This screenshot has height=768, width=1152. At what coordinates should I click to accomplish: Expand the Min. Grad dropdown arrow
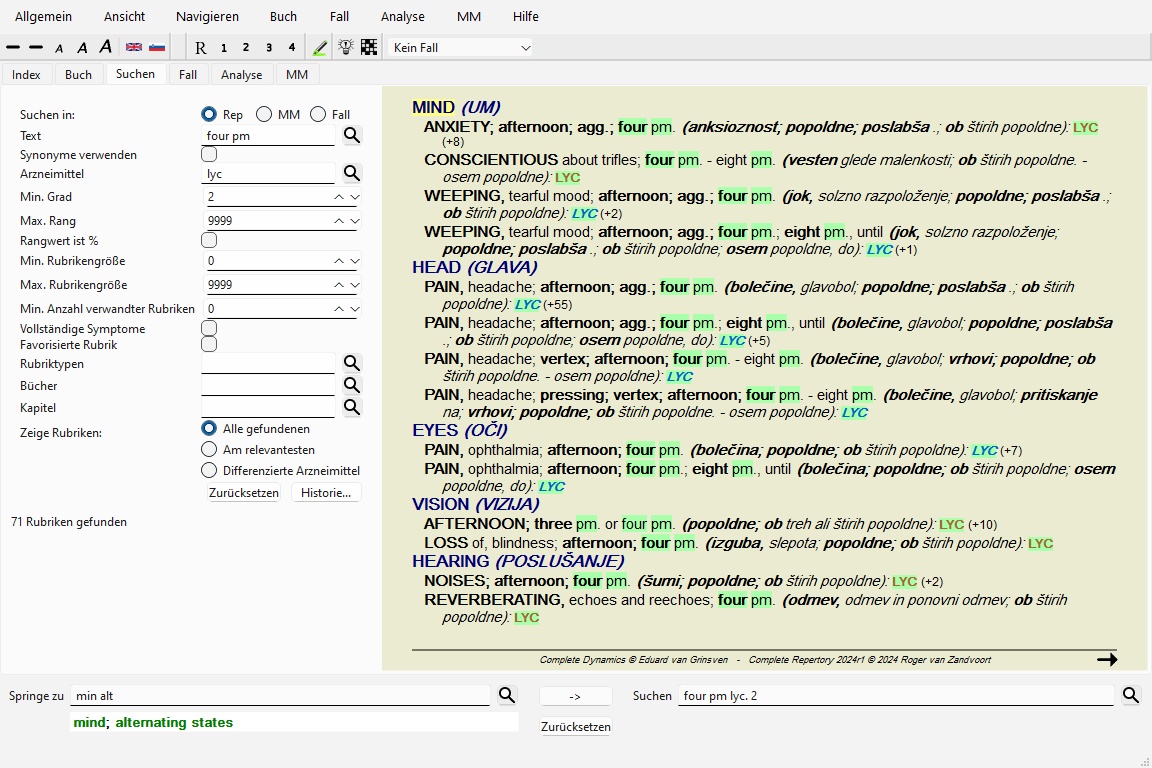[x=355, y=197]
